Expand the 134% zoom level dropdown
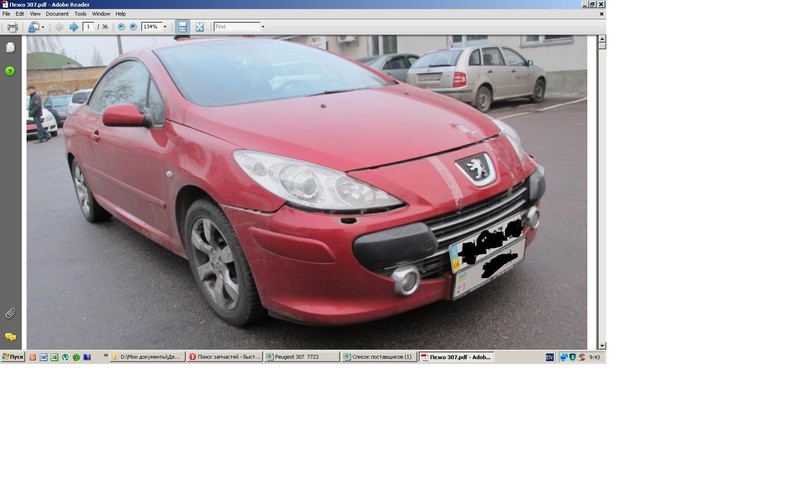The image size is (800, 480). 165,27
